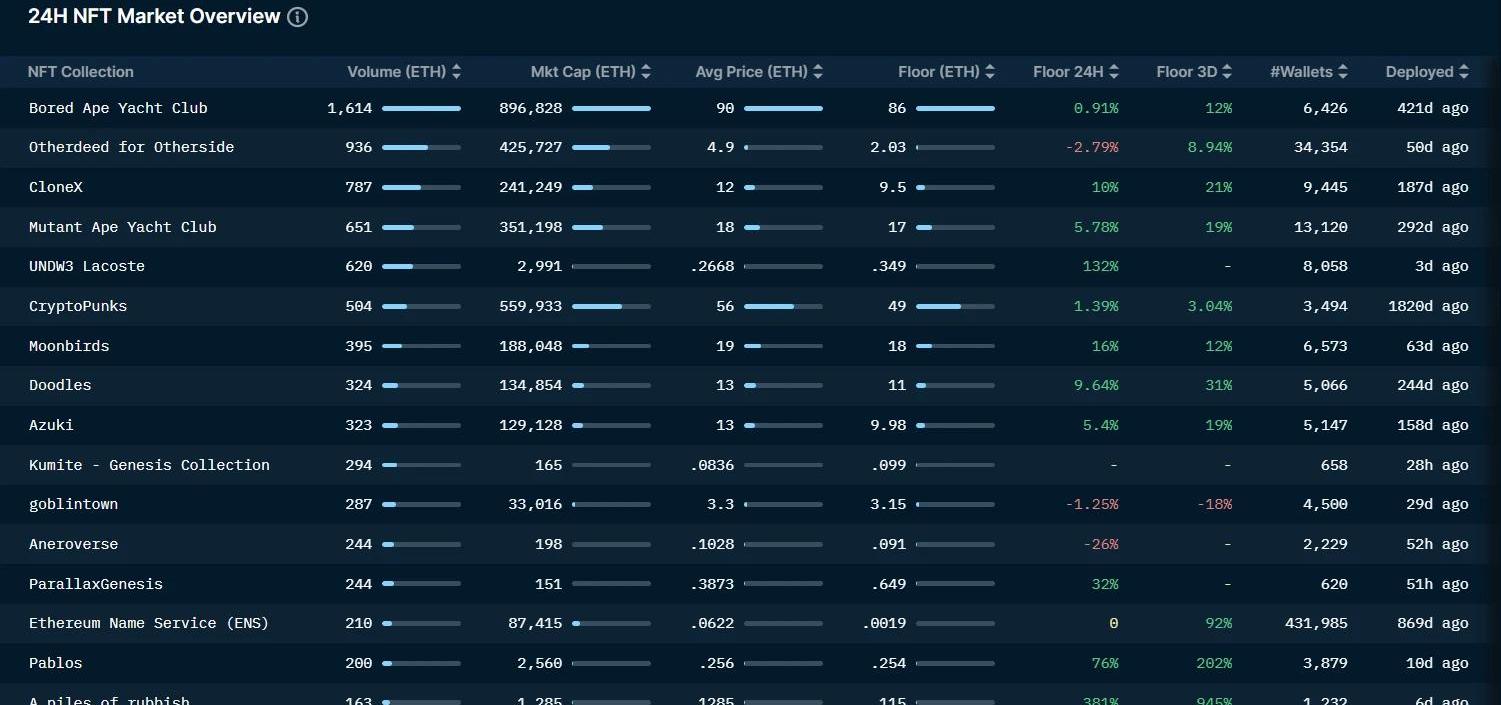Click the Otherdeed for Otherside volume bar
Screen dimensions: 1501x705
(x=421, y=147)
